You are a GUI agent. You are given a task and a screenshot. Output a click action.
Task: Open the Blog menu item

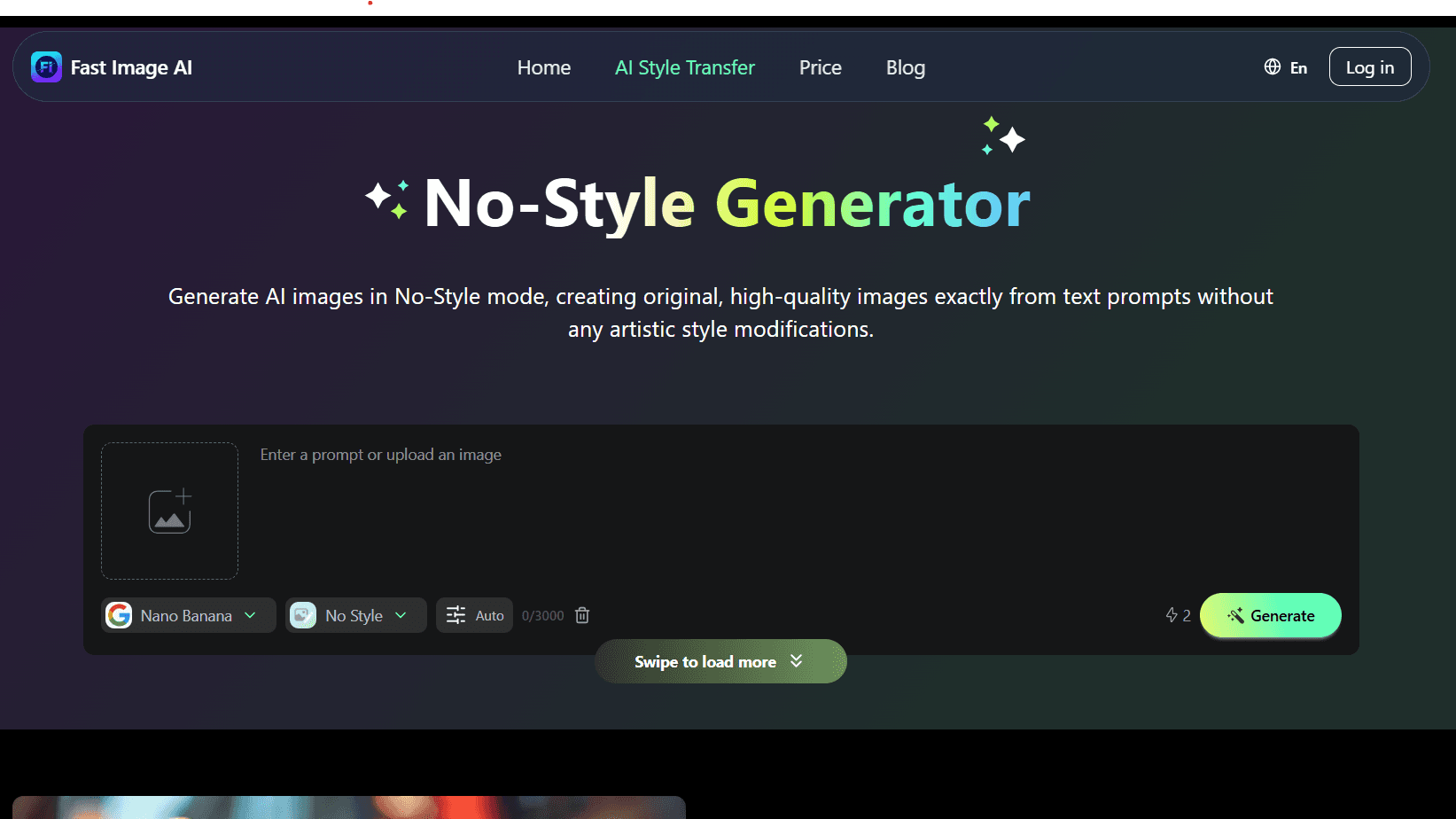click(x=905, y=67)
